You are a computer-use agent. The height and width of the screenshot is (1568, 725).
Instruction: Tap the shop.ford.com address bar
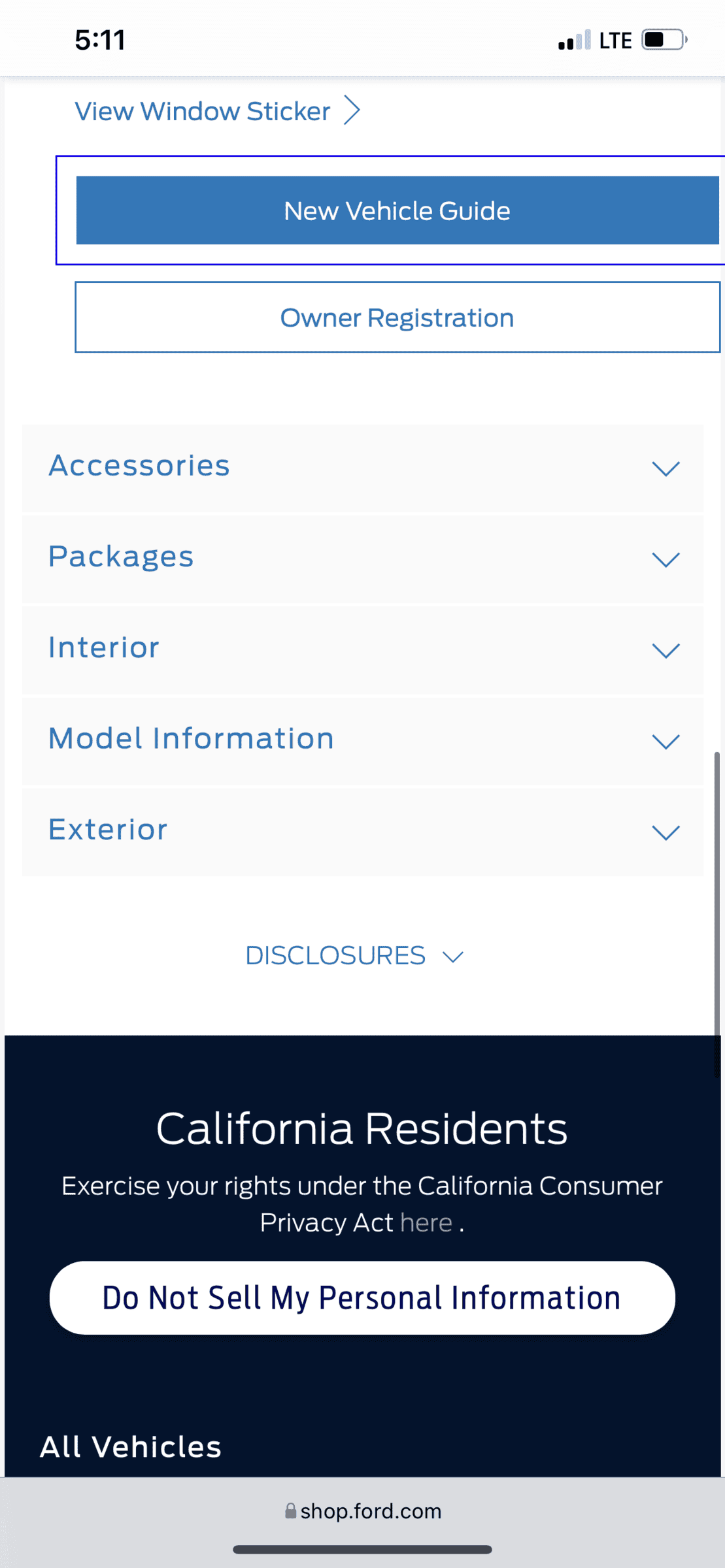363,1511
